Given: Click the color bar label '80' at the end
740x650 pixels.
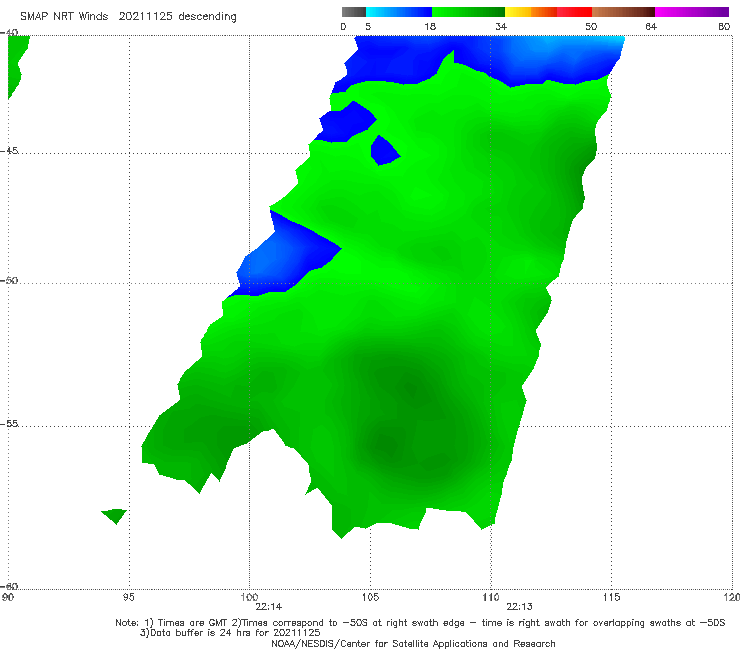Looking at the screenshot, I should (724, 27).
